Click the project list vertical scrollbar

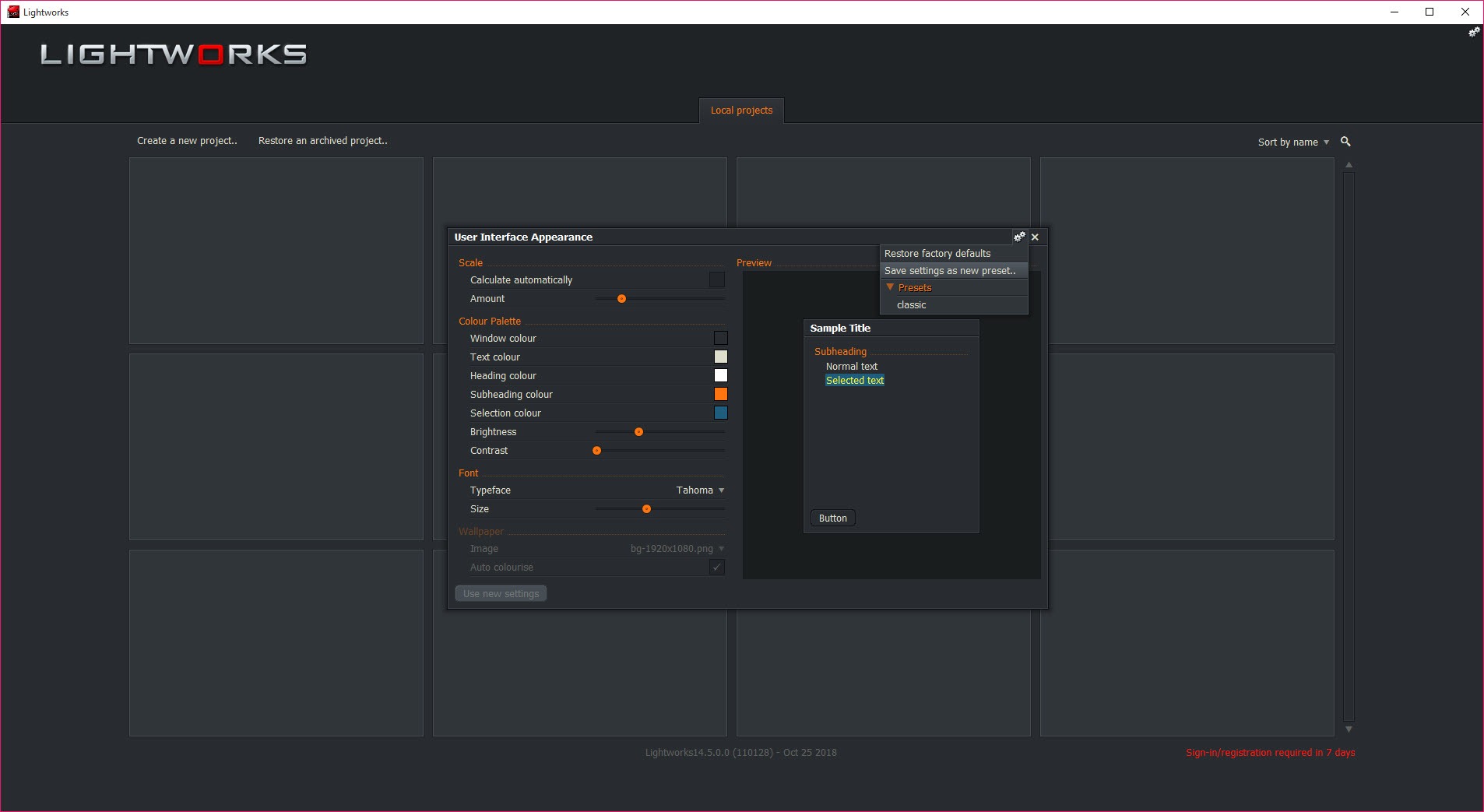[1349, 447]
